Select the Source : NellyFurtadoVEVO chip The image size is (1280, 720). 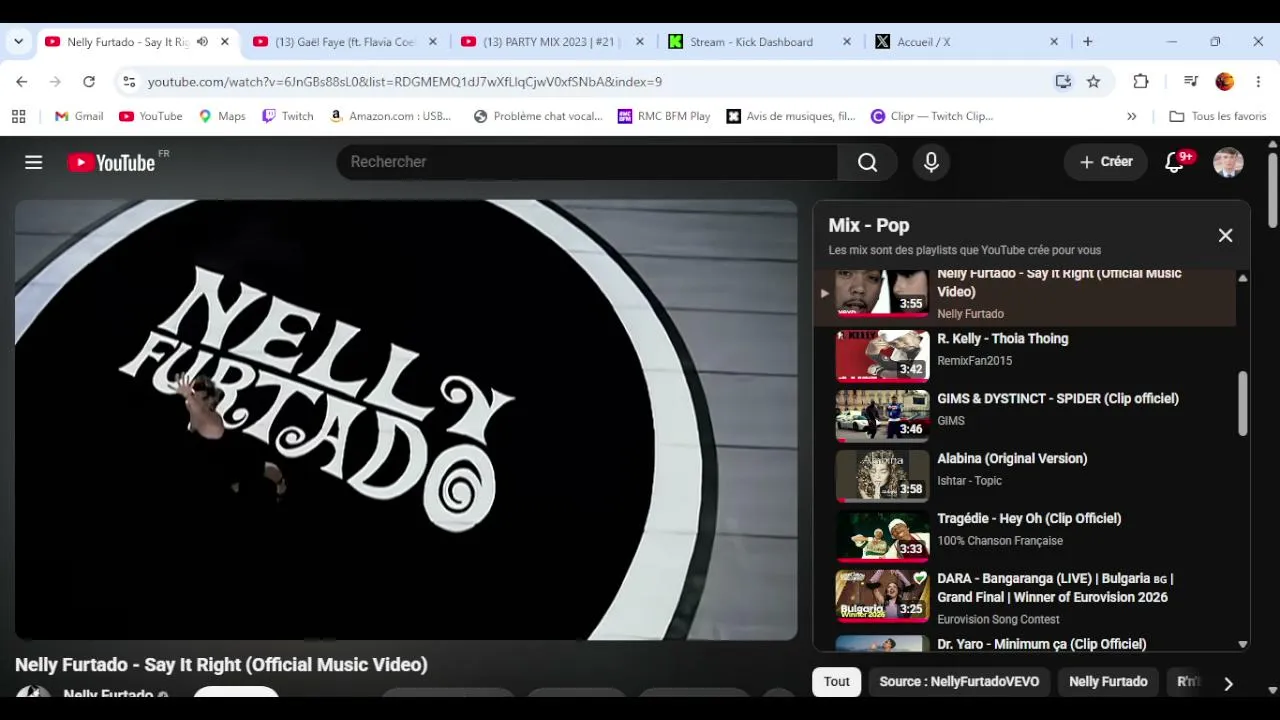[959, 682]
